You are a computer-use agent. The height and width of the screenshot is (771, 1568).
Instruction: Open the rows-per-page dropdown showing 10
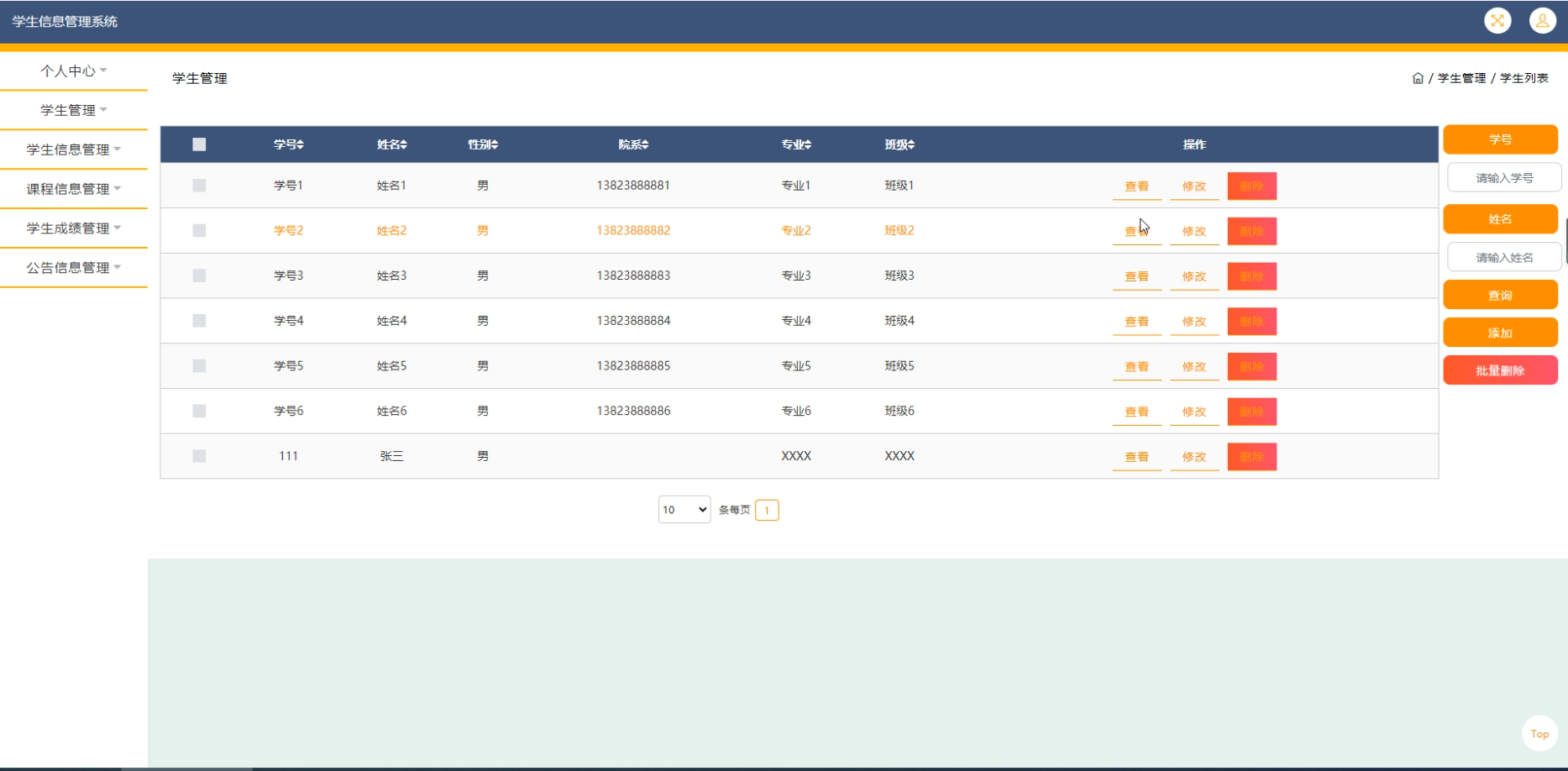tap(684, 510)
